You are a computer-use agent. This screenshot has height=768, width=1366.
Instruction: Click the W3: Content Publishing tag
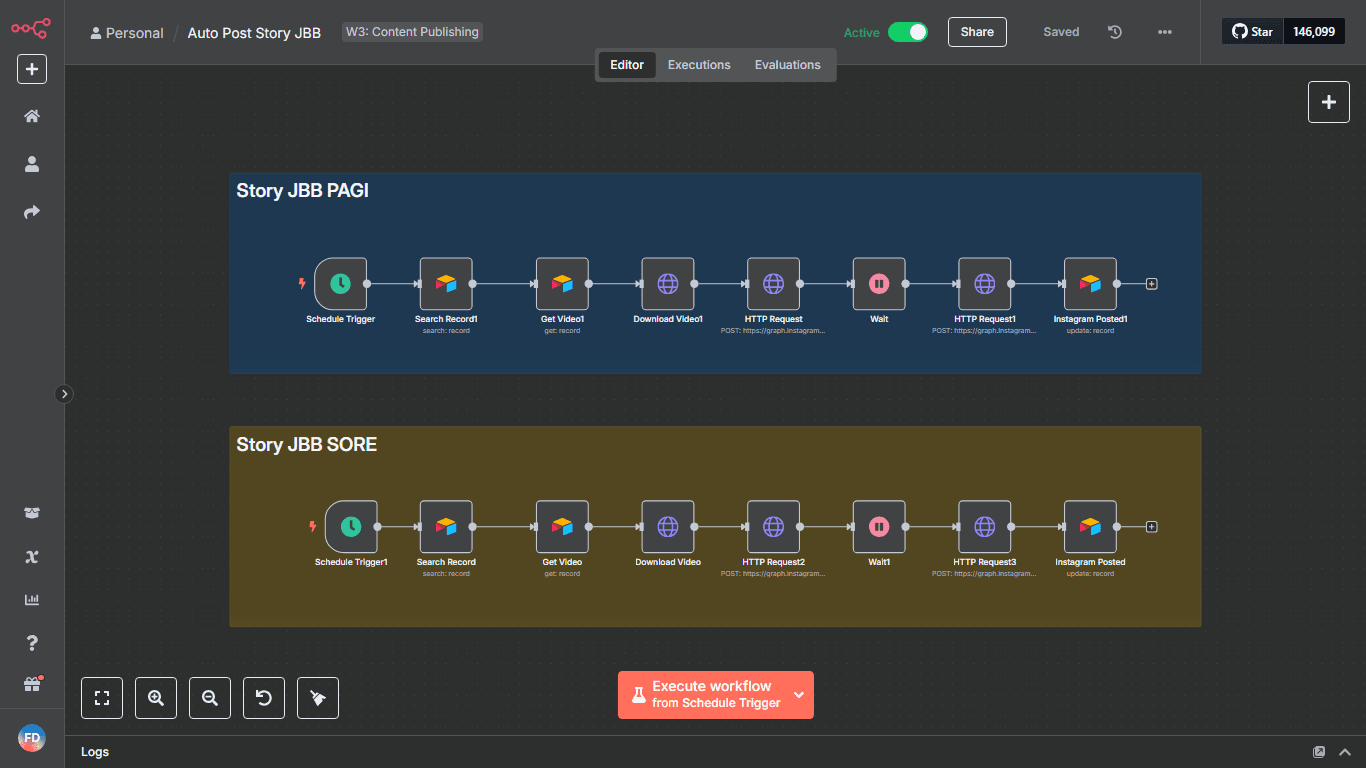coord(412,32)
